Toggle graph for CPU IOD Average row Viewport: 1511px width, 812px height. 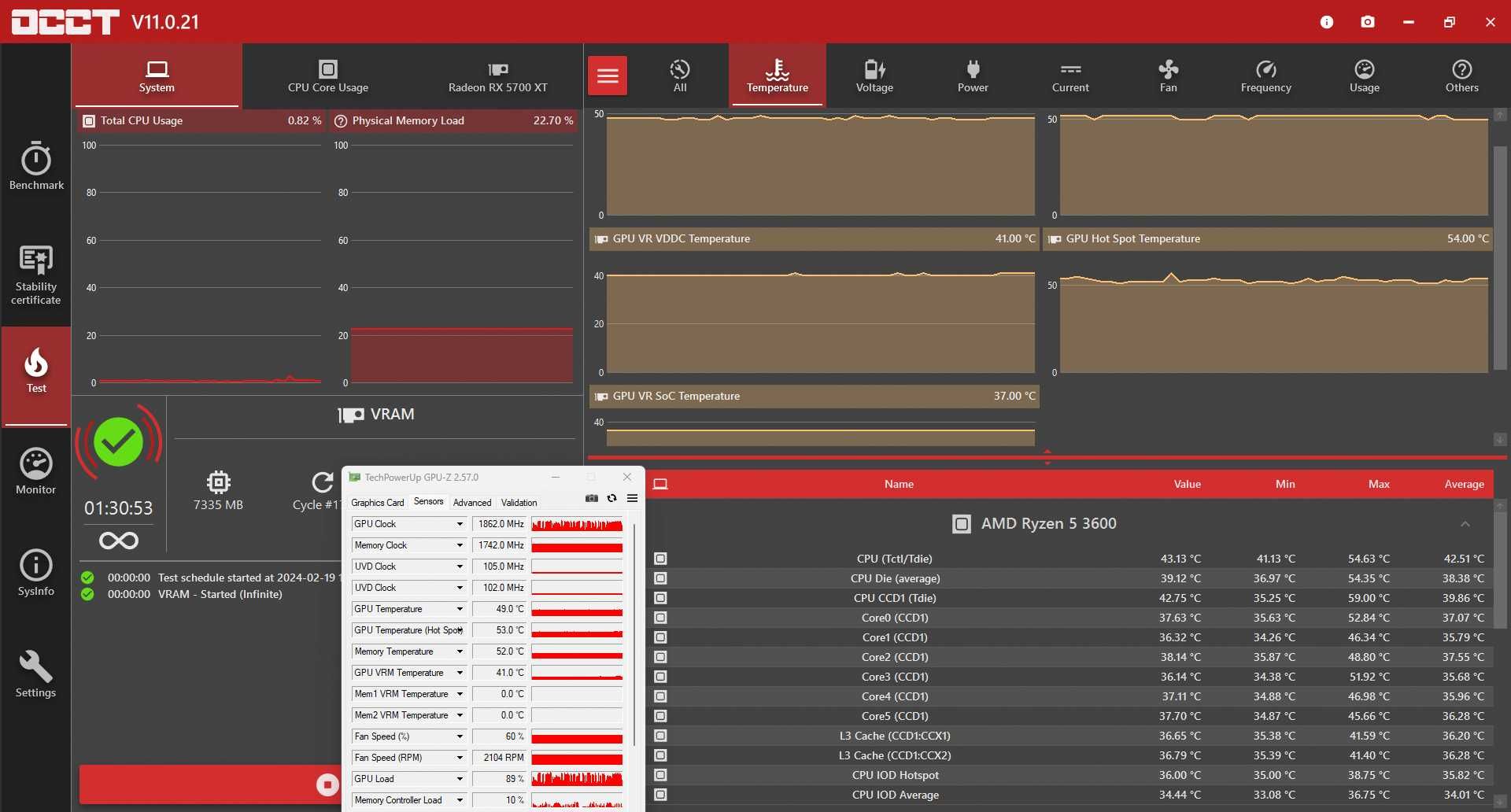(661, 795)
